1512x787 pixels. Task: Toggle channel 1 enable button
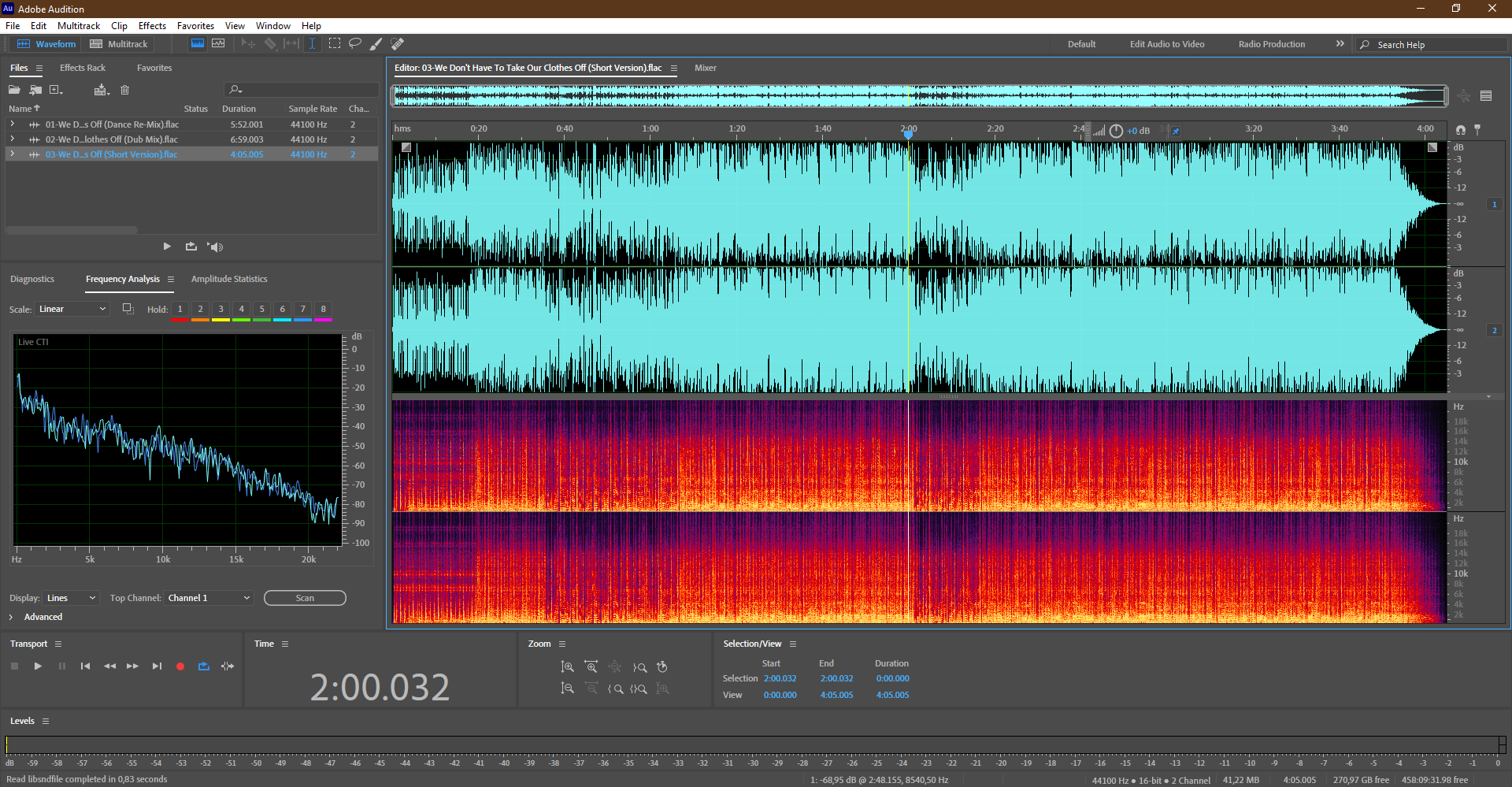(x=1495, y=204)
